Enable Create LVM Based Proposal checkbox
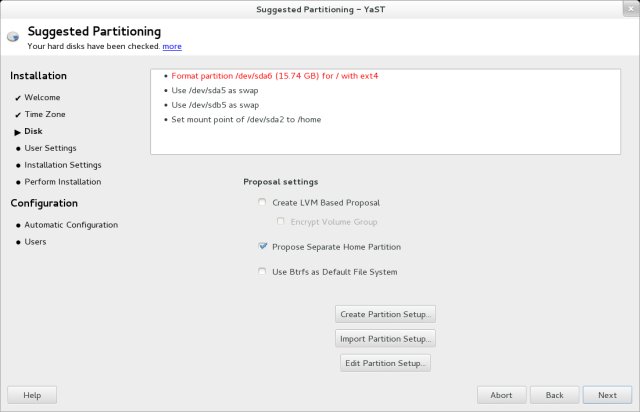Screen dimensions: 640x412 (263, 203)
